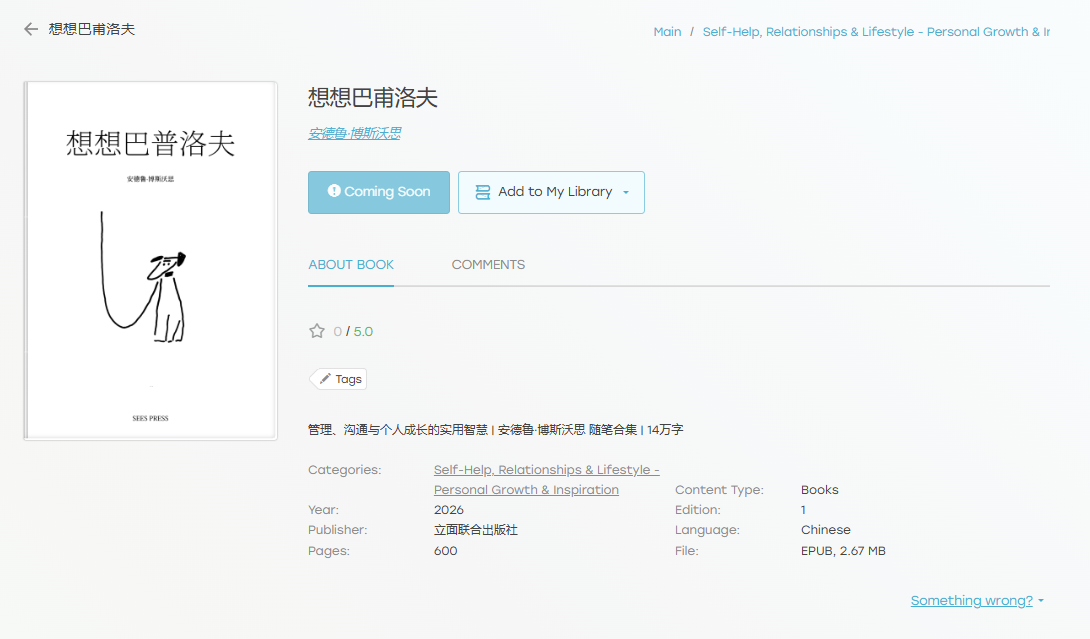
Task: Click the Tags label to edit tags
Action: (x=348, y=379)
